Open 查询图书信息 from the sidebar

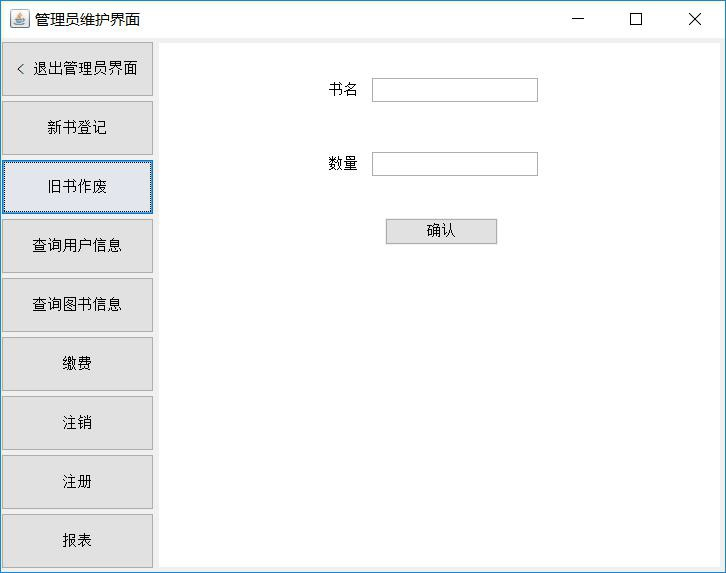tap(77, 305)
